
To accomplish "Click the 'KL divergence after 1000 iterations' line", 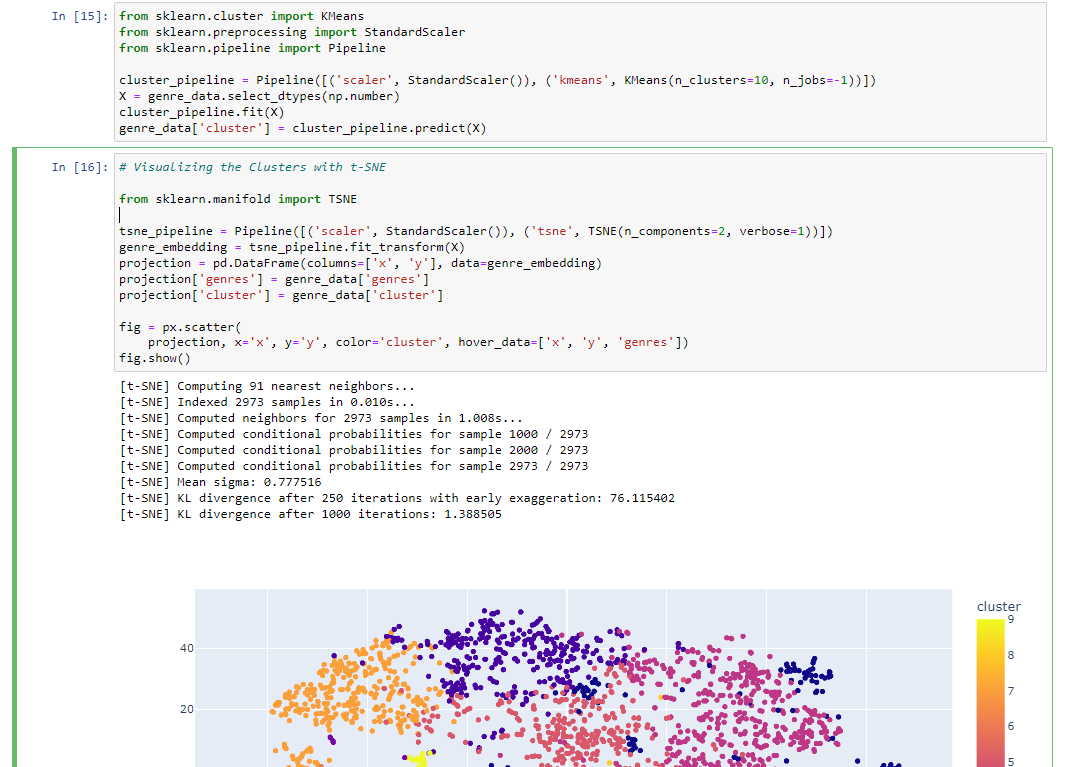I will tap(311, 514).
